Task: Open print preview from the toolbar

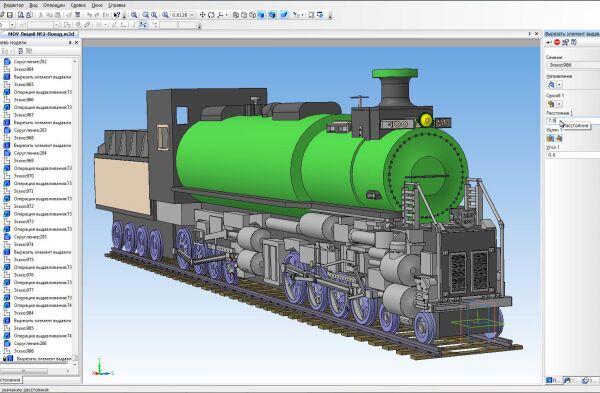Action: tap(21, 15)
